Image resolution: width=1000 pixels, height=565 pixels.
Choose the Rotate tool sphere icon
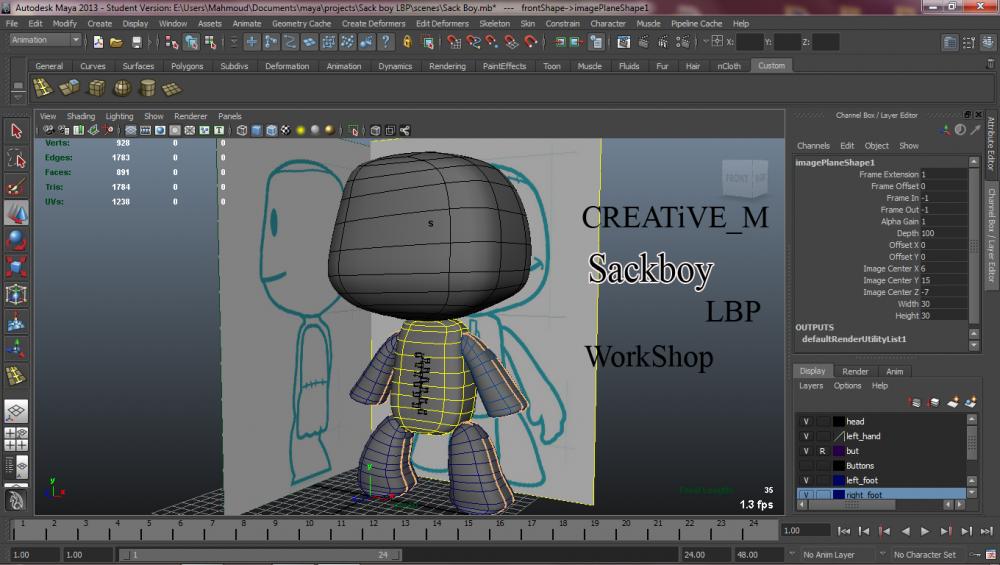point(16,240)
